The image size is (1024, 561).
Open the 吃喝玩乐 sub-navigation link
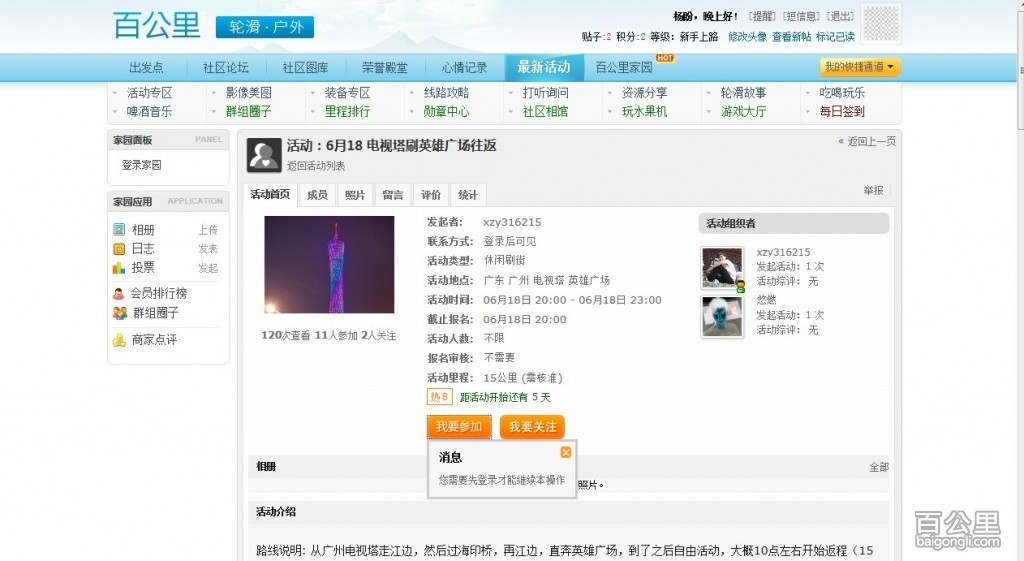pyautogui.click(x=842, y=93)
